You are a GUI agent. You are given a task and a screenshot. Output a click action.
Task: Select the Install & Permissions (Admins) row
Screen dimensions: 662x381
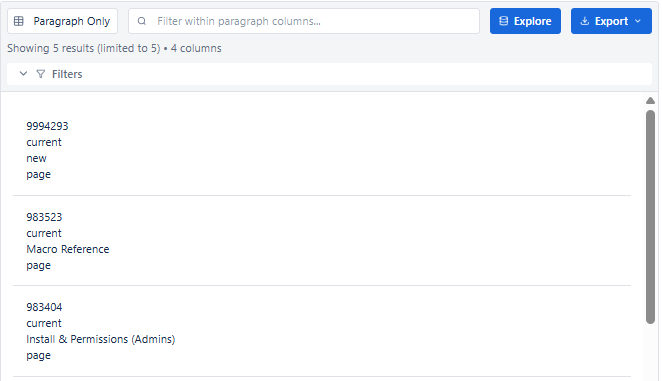(x=322, y=331)
